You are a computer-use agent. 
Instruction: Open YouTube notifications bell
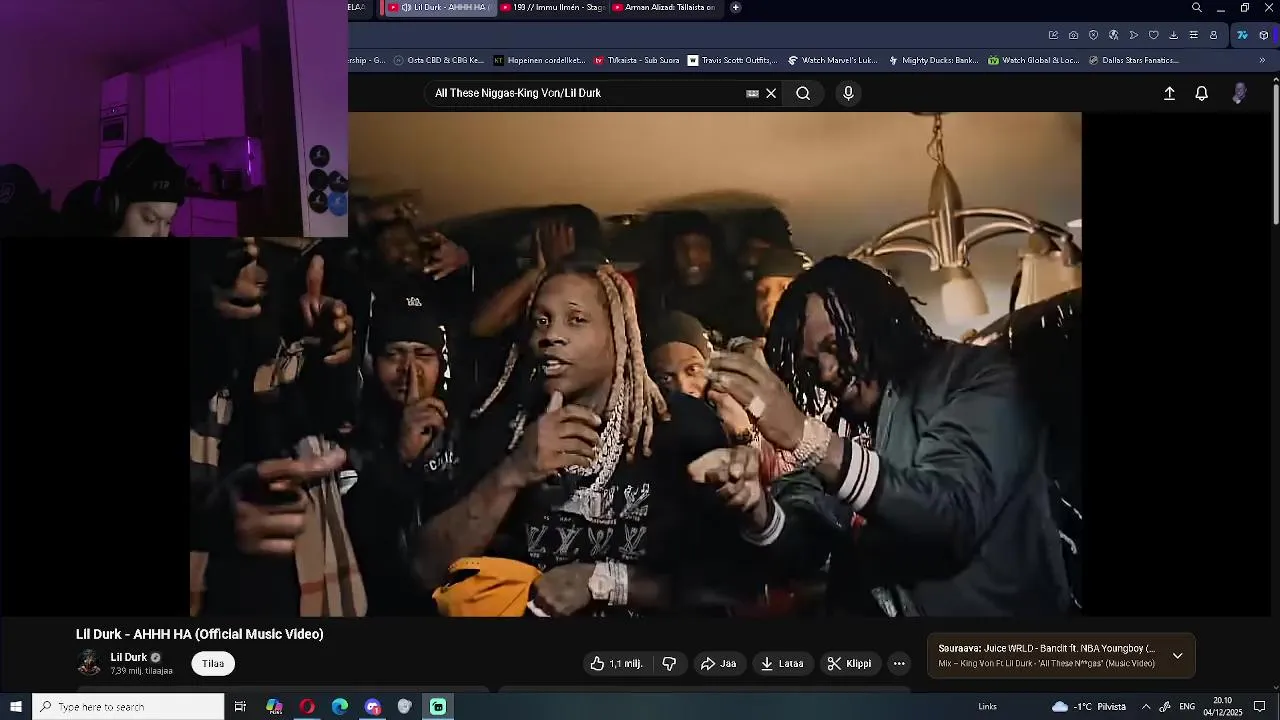pos(1202,93)
